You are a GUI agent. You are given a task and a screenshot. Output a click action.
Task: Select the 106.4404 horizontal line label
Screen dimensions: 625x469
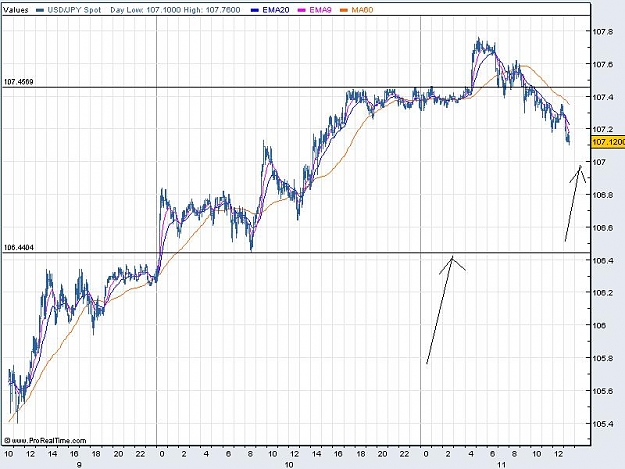point(19,247)
